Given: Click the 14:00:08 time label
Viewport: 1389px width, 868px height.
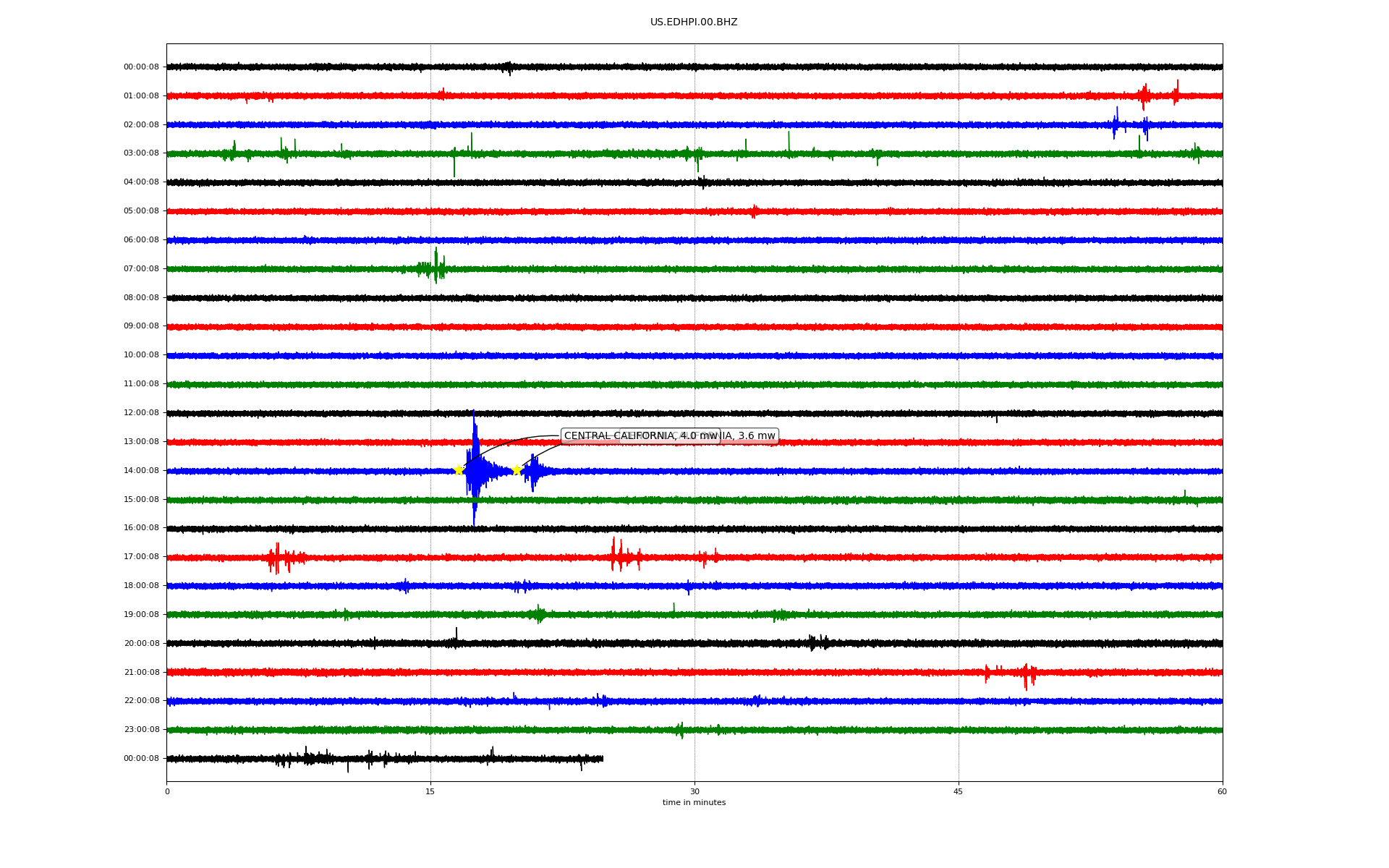Looking at the screenshot, I should tap(141, 471).
